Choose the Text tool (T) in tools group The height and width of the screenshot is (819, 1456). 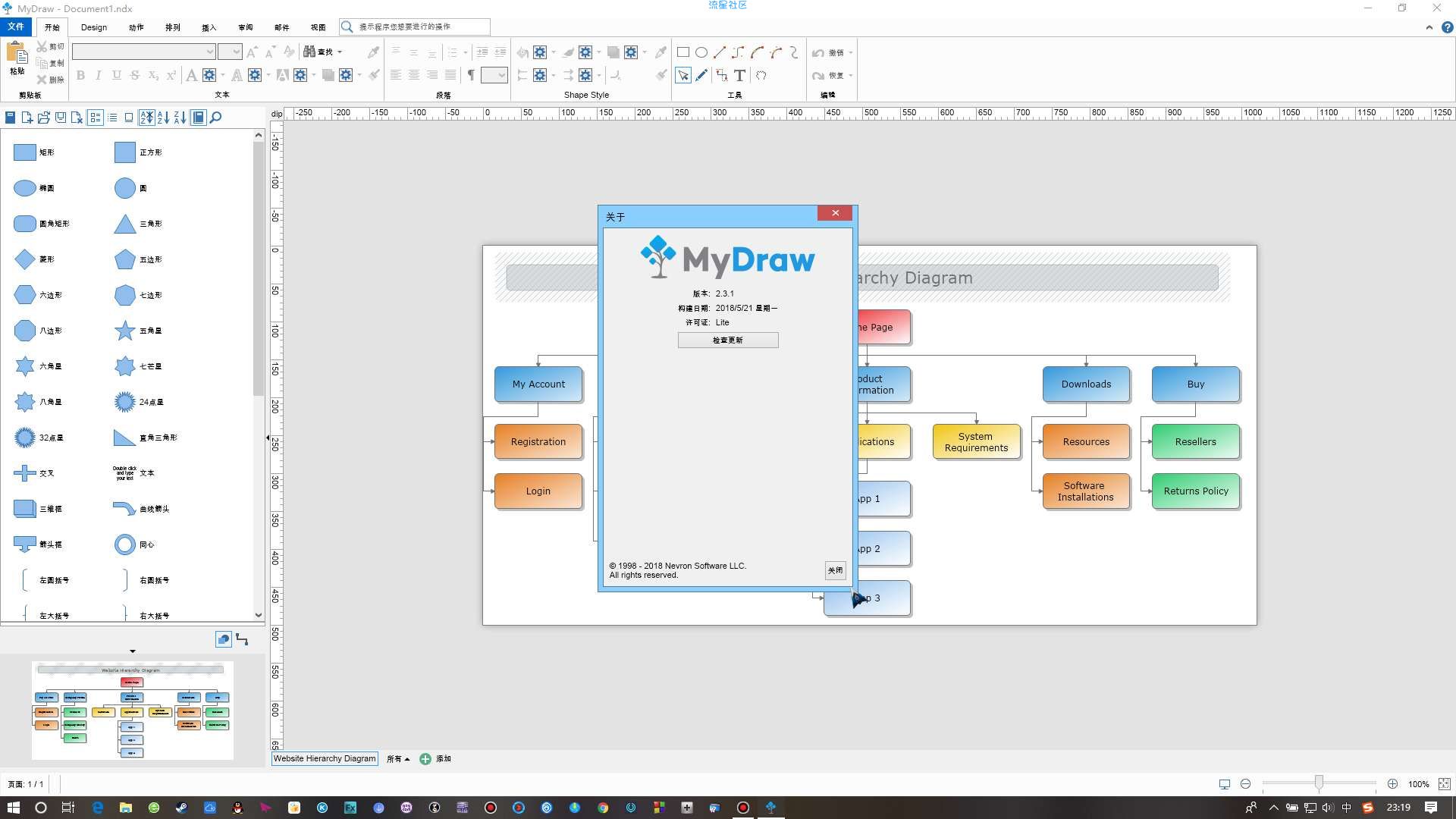pyautogui.click(x=739, y=75)
